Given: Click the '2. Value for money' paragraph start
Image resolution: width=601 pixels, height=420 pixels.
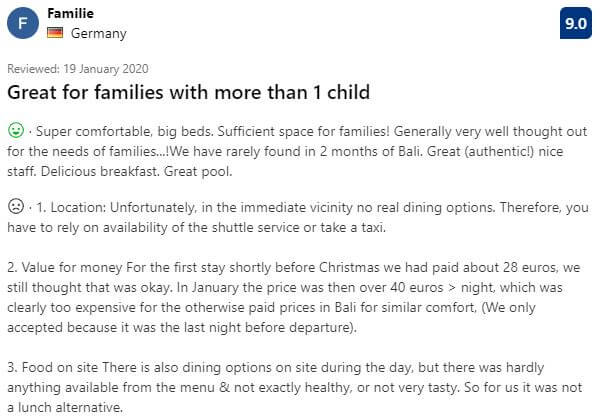Looking at the screenshot, I should [64, 267].
